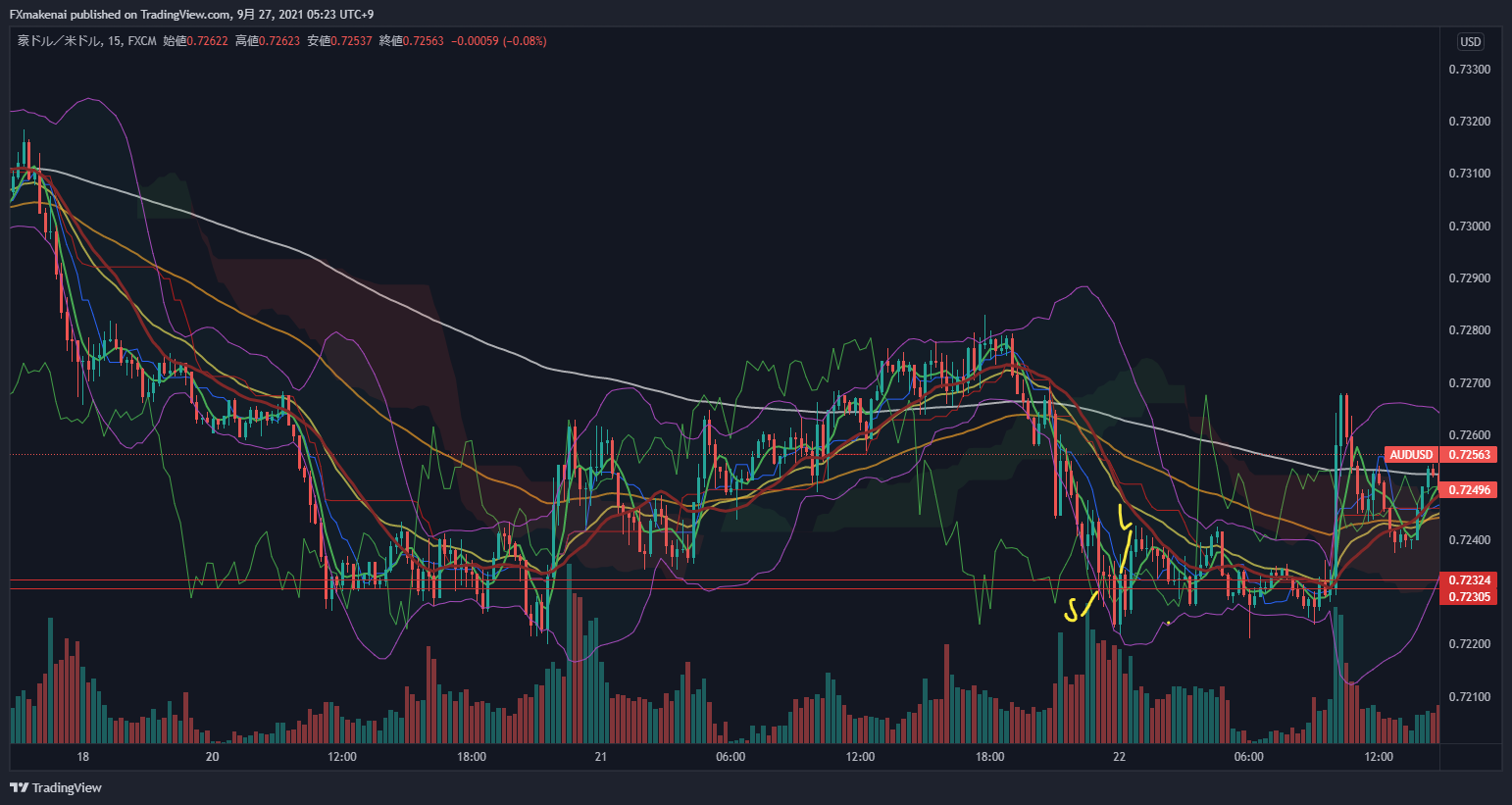
Task: Click the 0.73000 price axis label
Action: click(x=1469, y=226)
